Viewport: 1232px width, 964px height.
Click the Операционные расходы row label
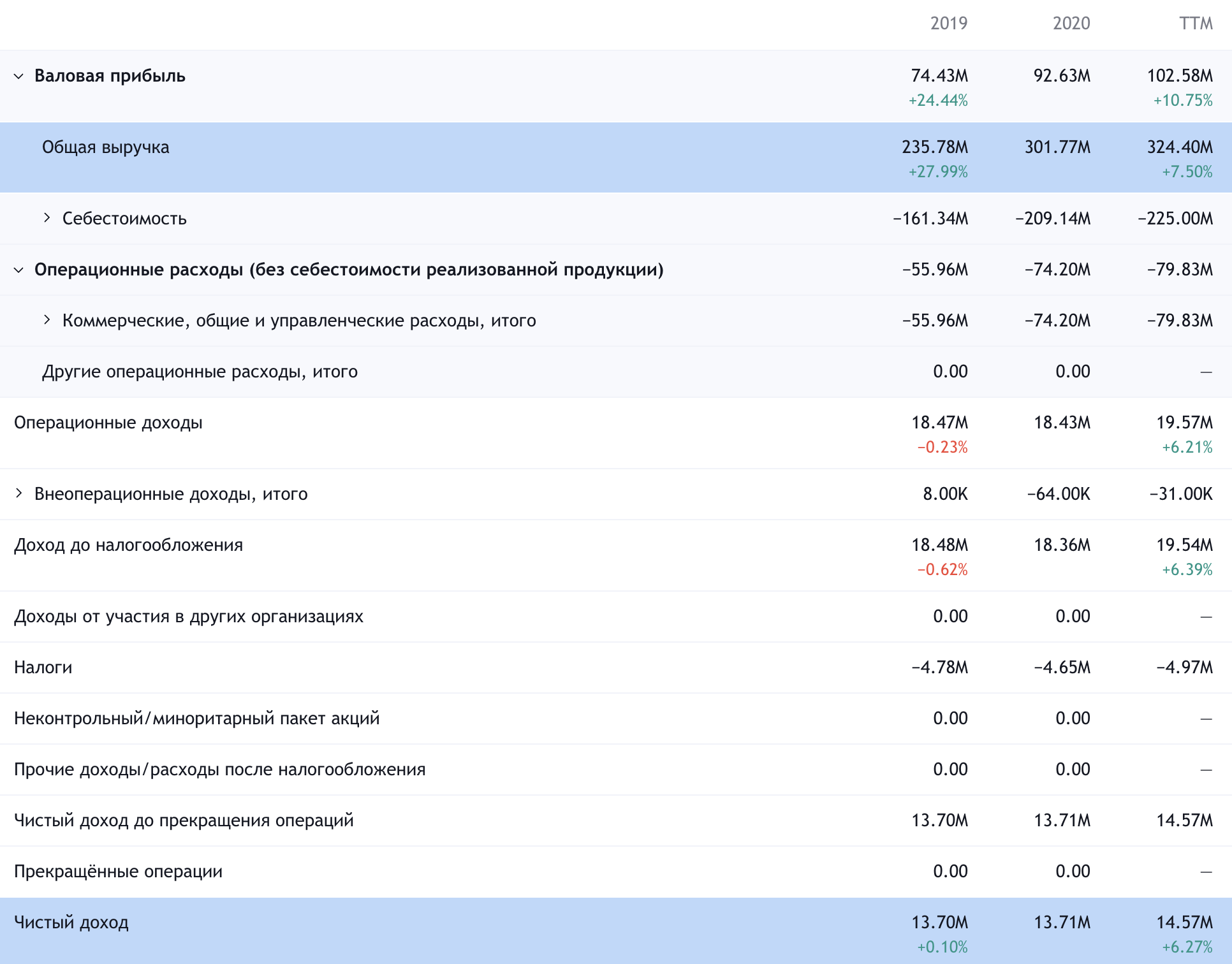point(349,270)
